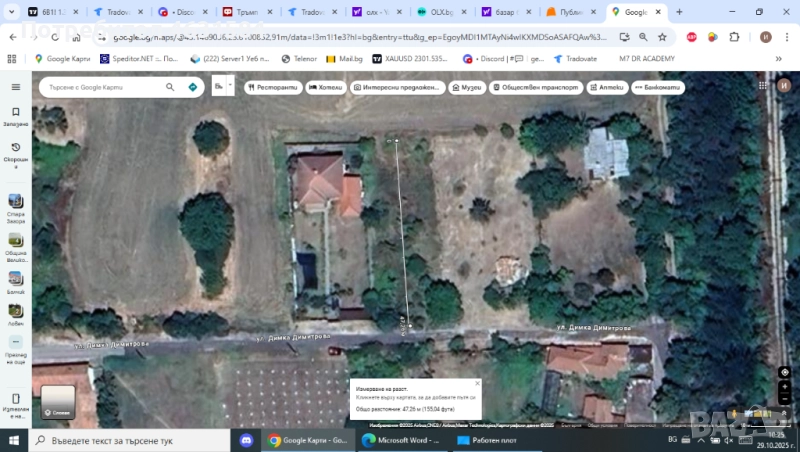
Task: Select the Хотели category chip
Action: coord(325,87)
